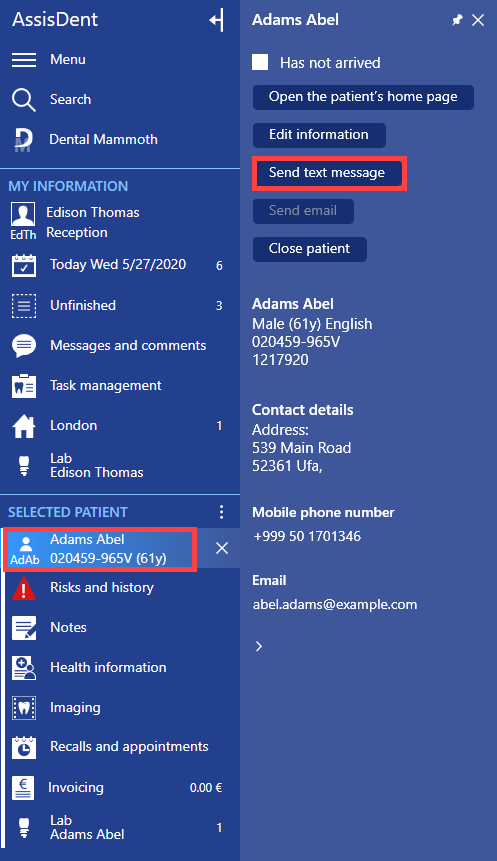Select Unfinished menu entry

click(x=83, y=305)
